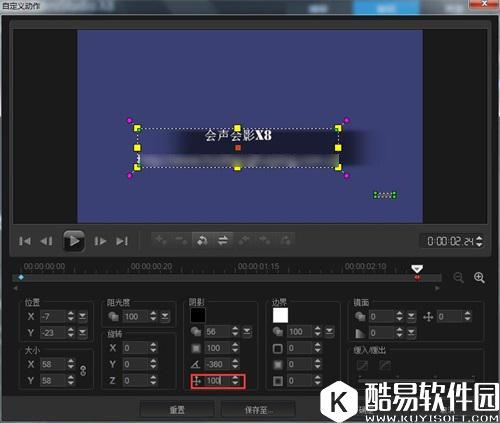Click the ease in/out slider
The image size is (500, 423).
[417, 379]
